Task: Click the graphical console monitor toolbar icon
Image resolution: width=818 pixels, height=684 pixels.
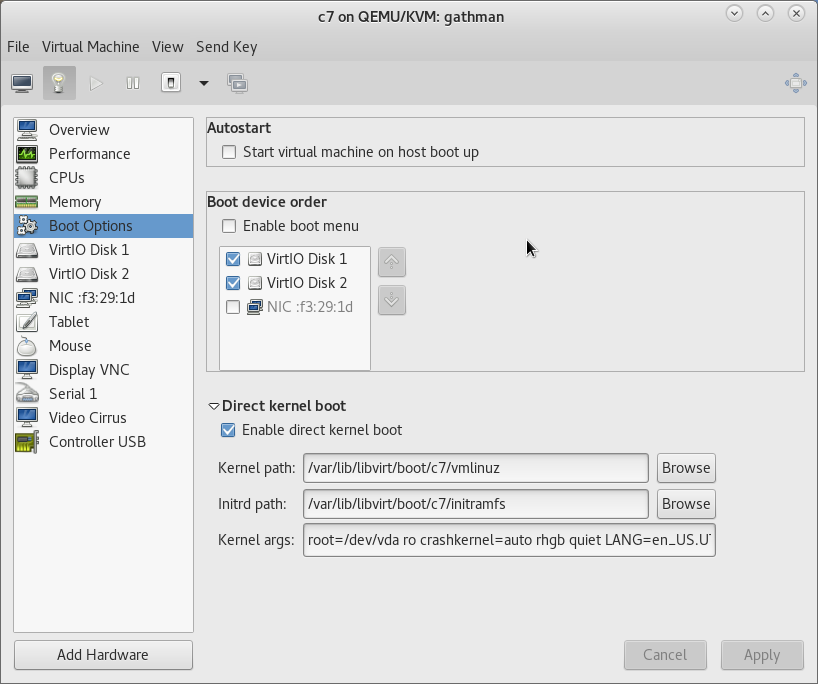Action: tap(22, 83)
